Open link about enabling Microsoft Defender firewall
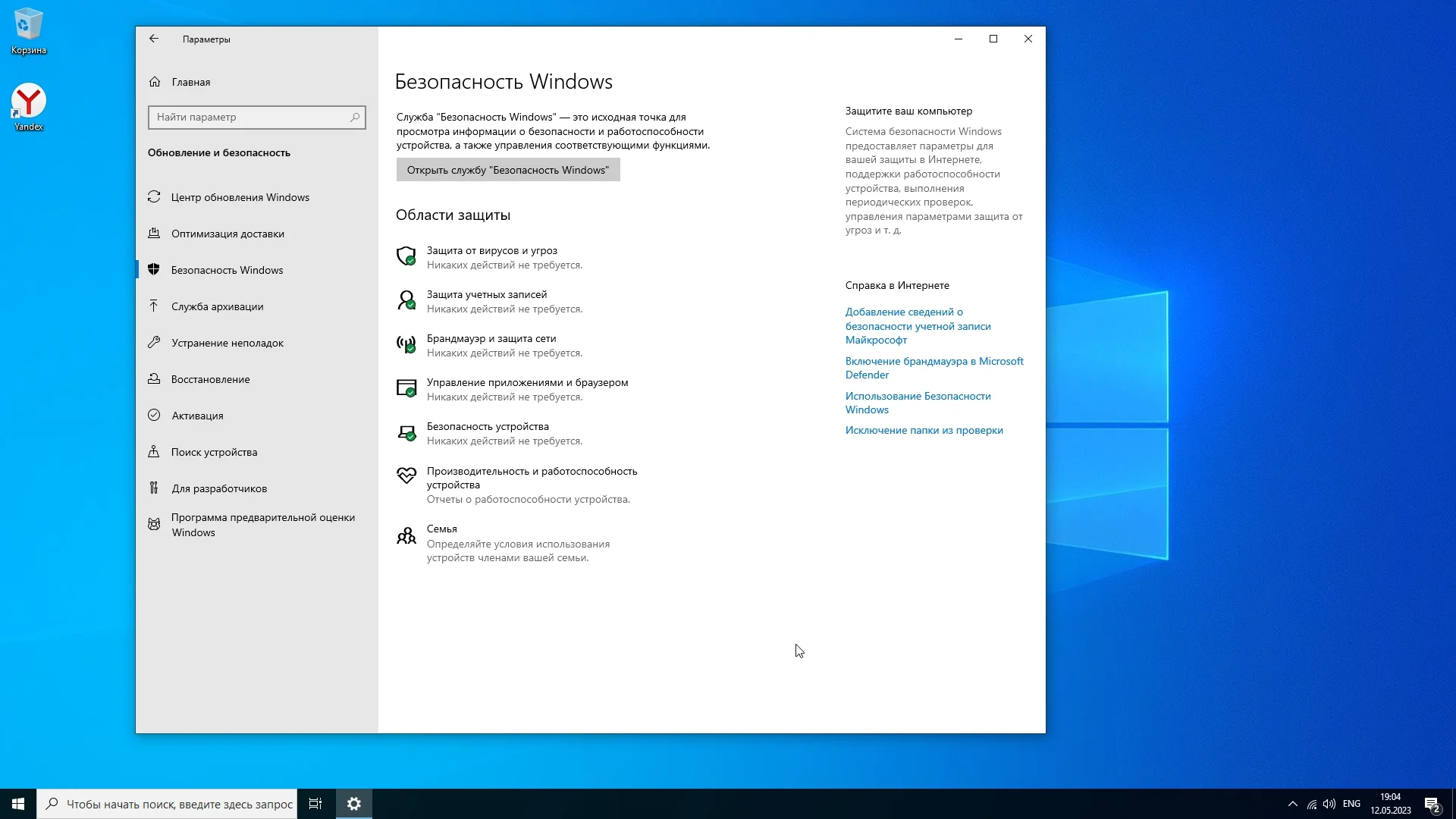Screen dimensions: 1456x819 (934, 368)
